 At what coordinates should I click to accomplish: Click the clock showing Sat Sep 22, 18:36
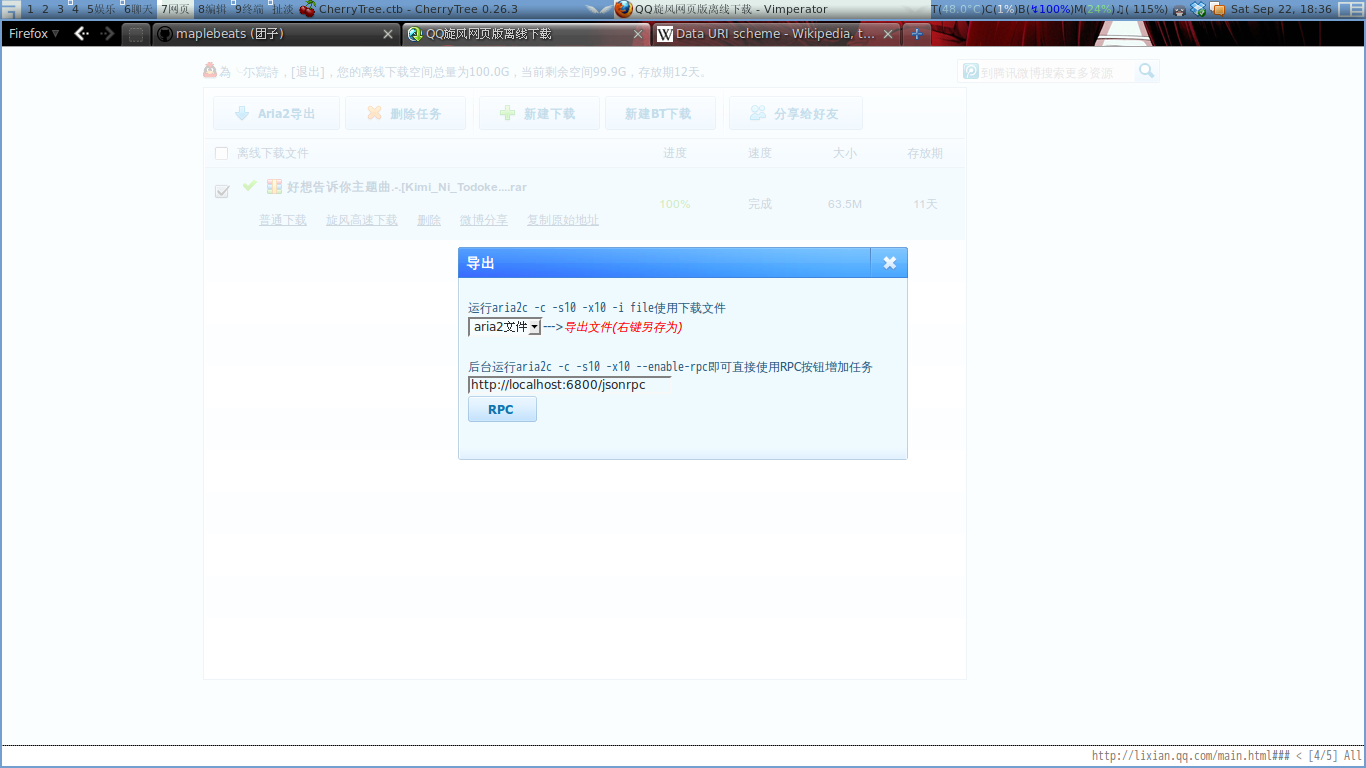pos(1281,9)
